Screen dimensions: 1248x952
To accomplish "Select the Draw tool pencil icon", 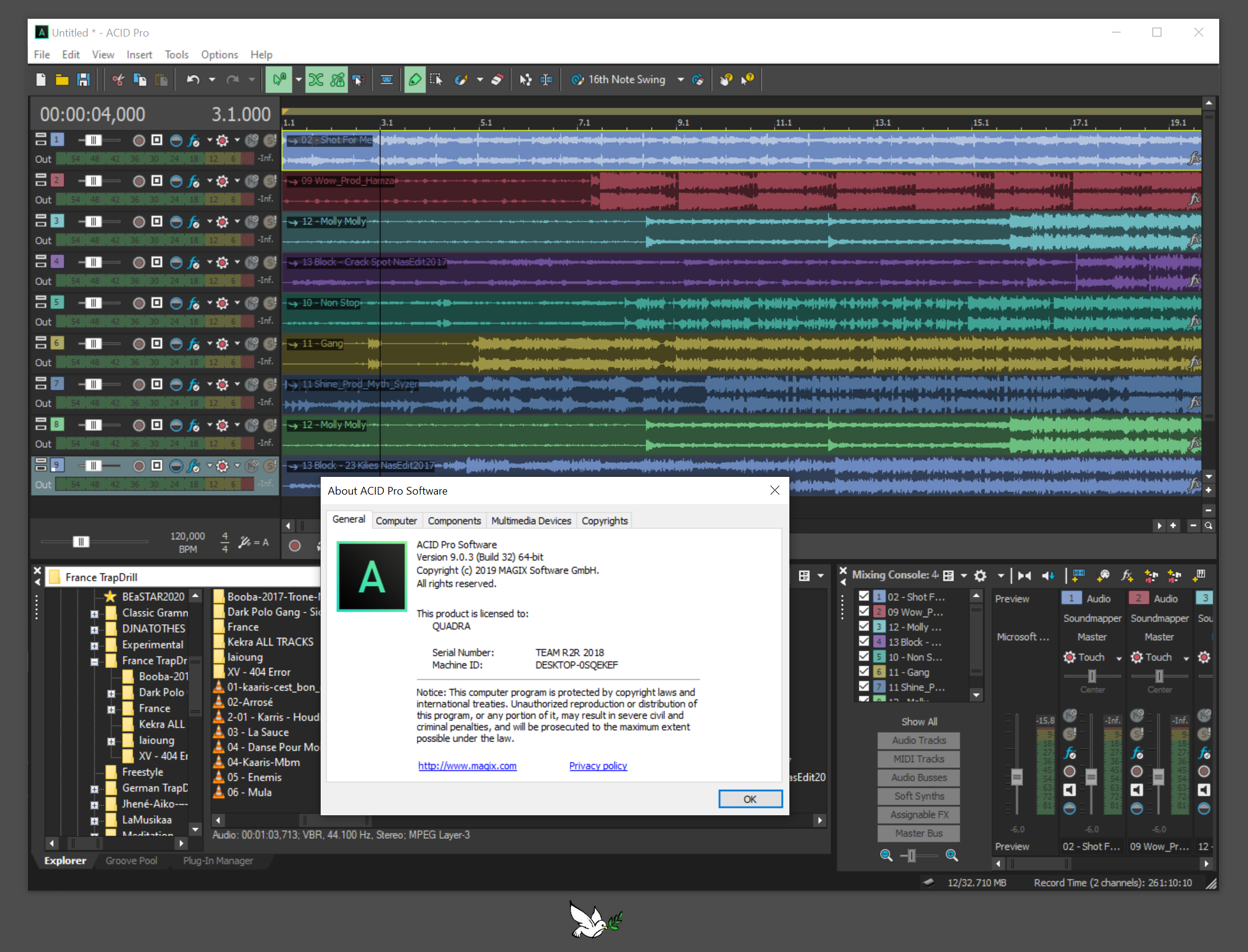I will point(415,80).
